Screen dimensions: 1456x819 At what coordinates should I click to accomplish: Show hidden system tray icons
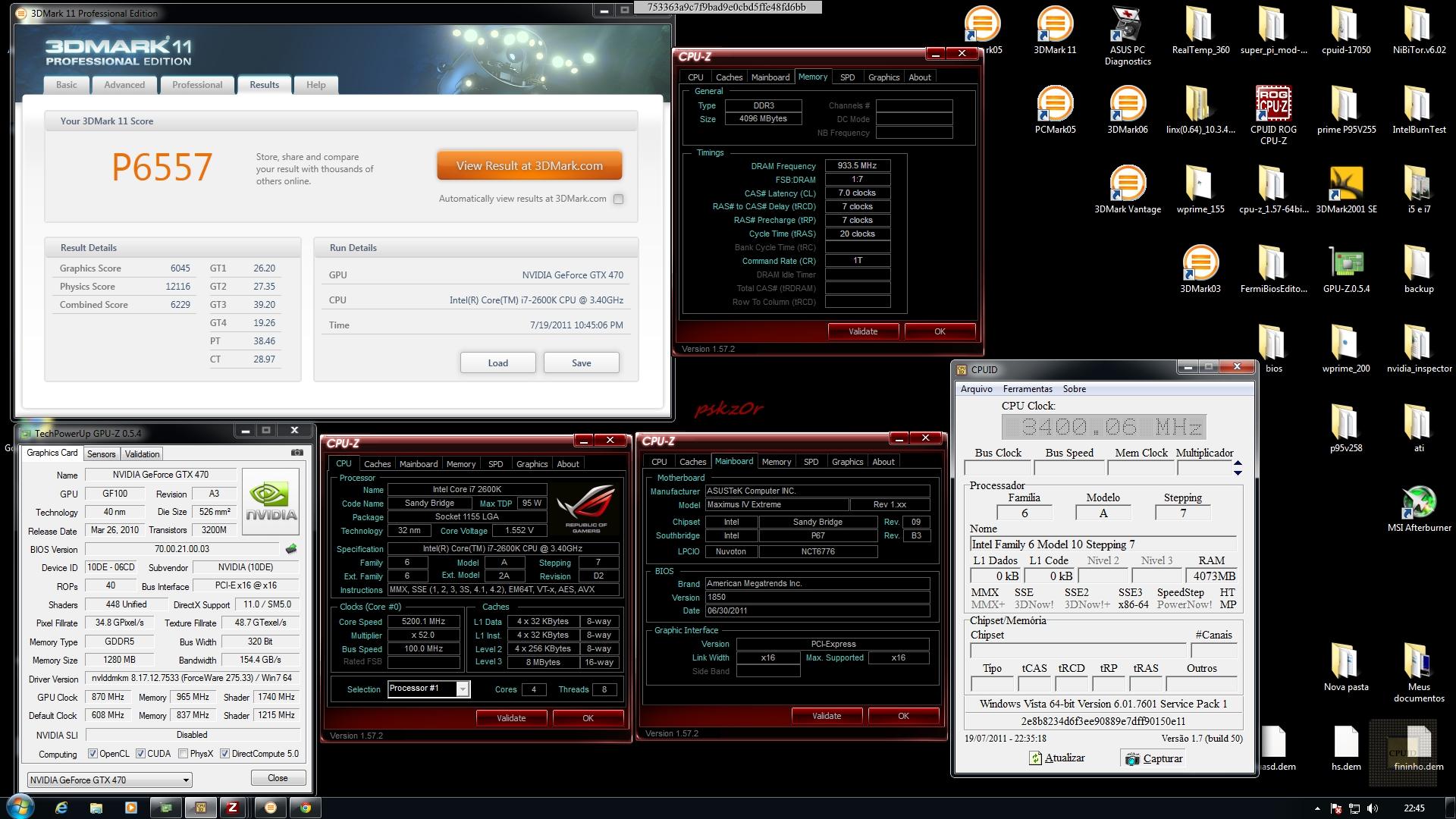(x=1317, y=808)
